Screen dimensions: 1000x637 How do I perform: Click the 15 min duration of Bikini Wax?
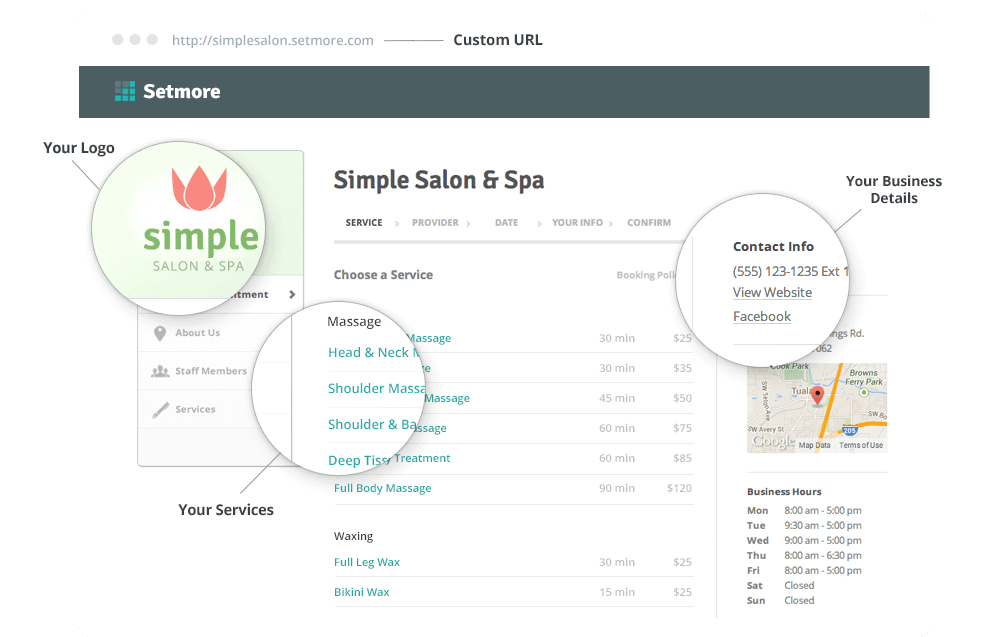point(617,592)
